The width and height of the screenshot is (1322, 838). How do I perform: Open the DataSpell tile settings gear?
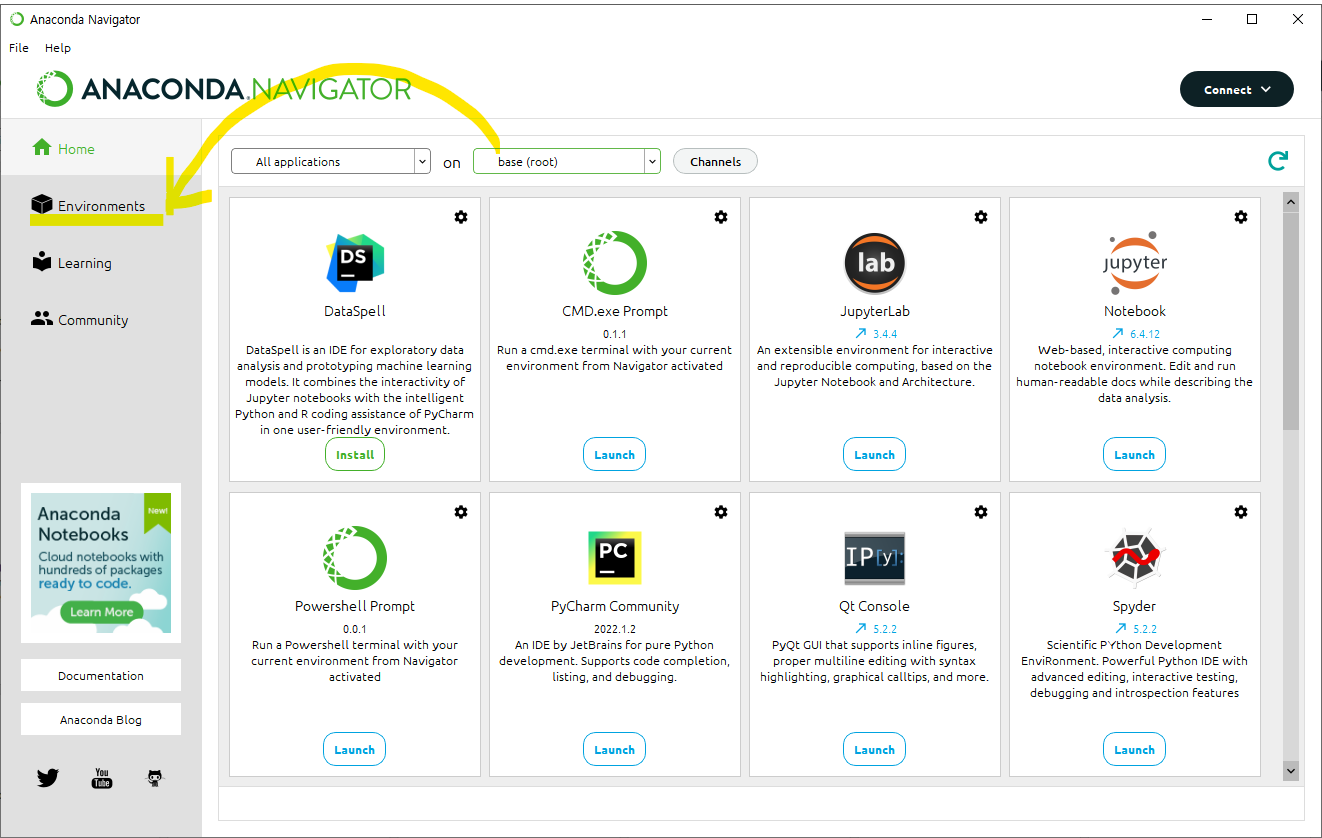(461, 217)
